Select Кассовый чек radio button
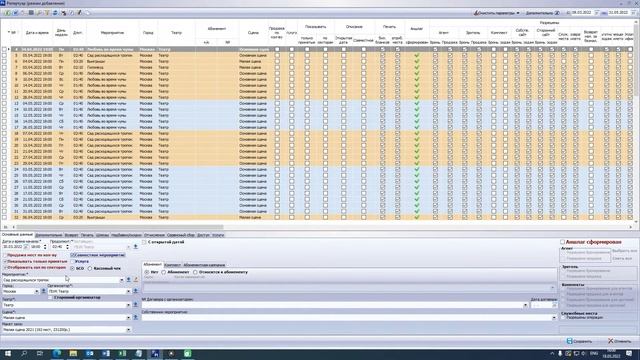The image size is (640, 360). click(90, 269)
